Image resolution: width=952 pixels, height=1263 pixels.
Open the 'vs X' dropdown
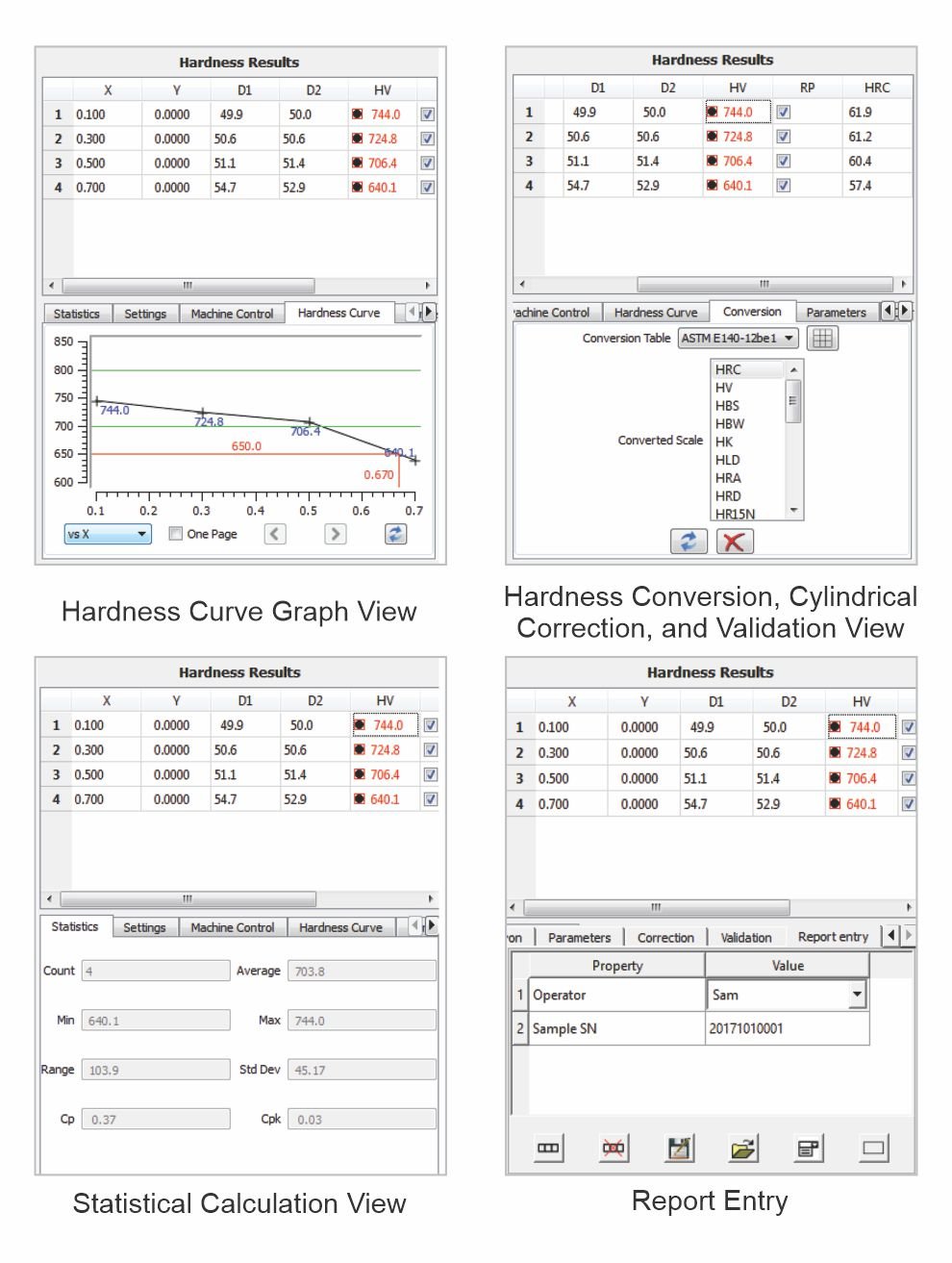coord(108,534)
